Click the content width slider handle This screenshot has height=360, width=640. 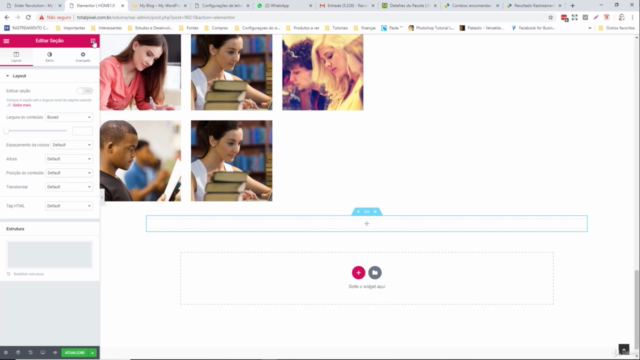pyautogui.click(x=6, y=131)
